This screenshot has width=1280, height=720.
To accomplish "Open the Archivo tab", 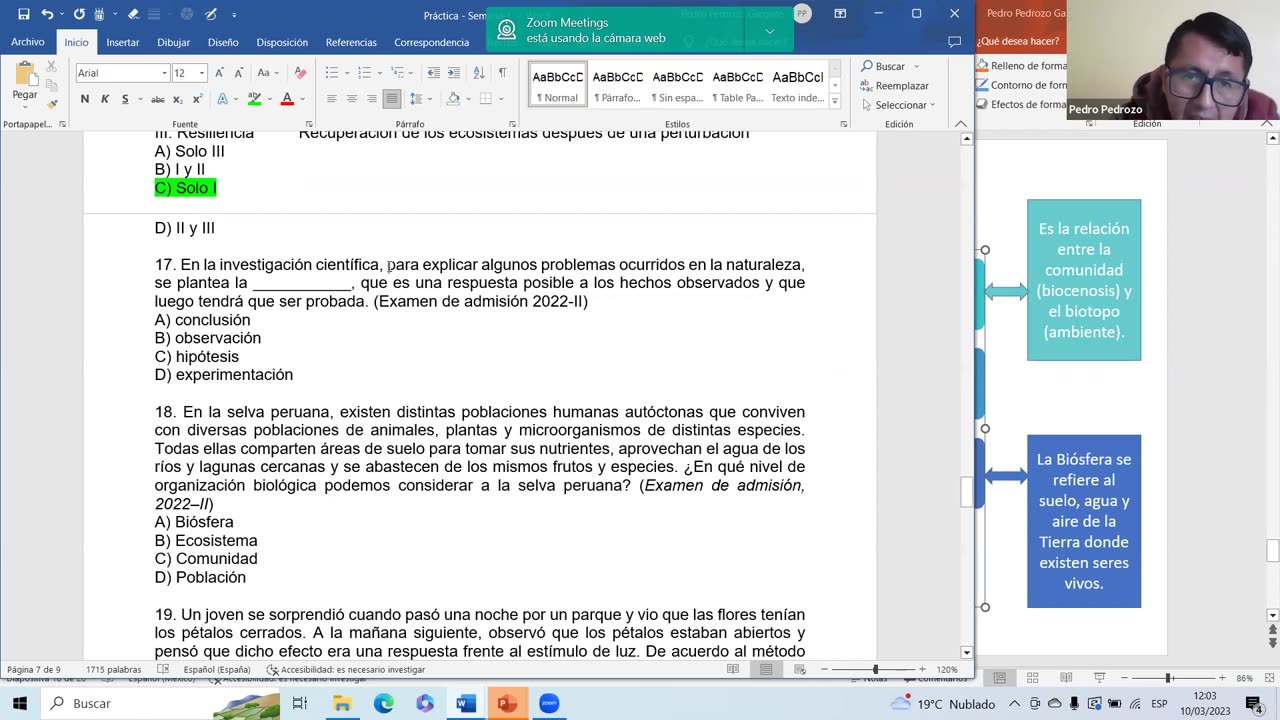I will pyautogui.click(x=28, y=42).
